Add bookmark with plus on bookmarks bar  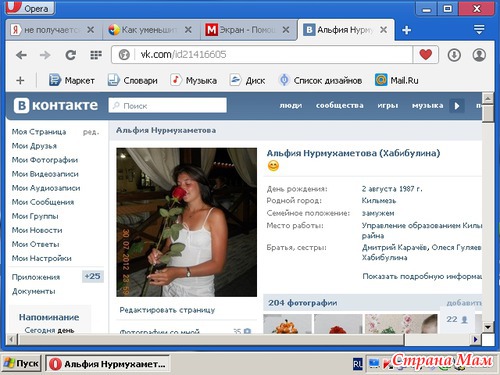click(x=20, y=80)
